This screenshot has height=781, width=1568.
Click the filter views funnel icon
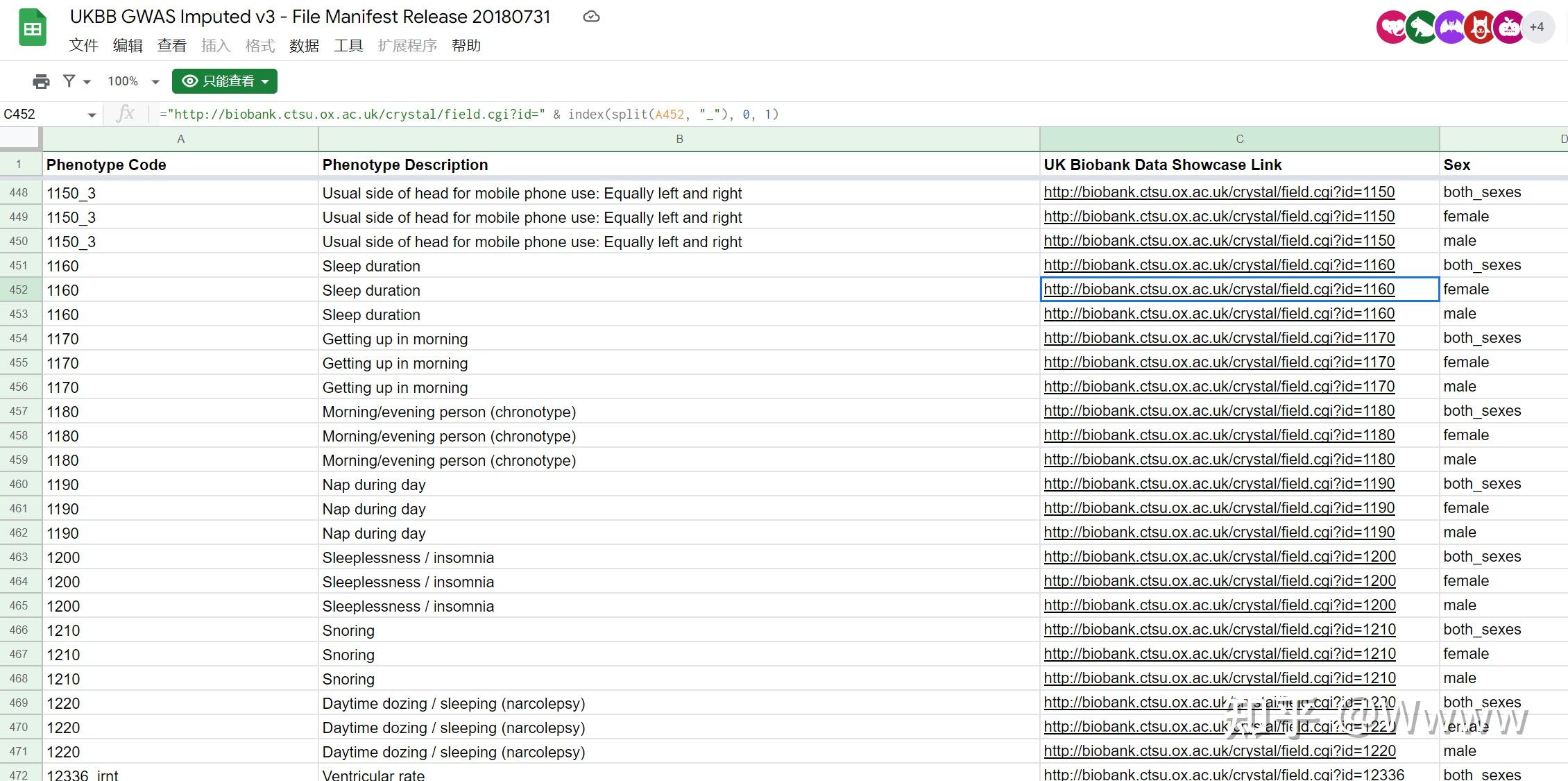click(69, 81)
